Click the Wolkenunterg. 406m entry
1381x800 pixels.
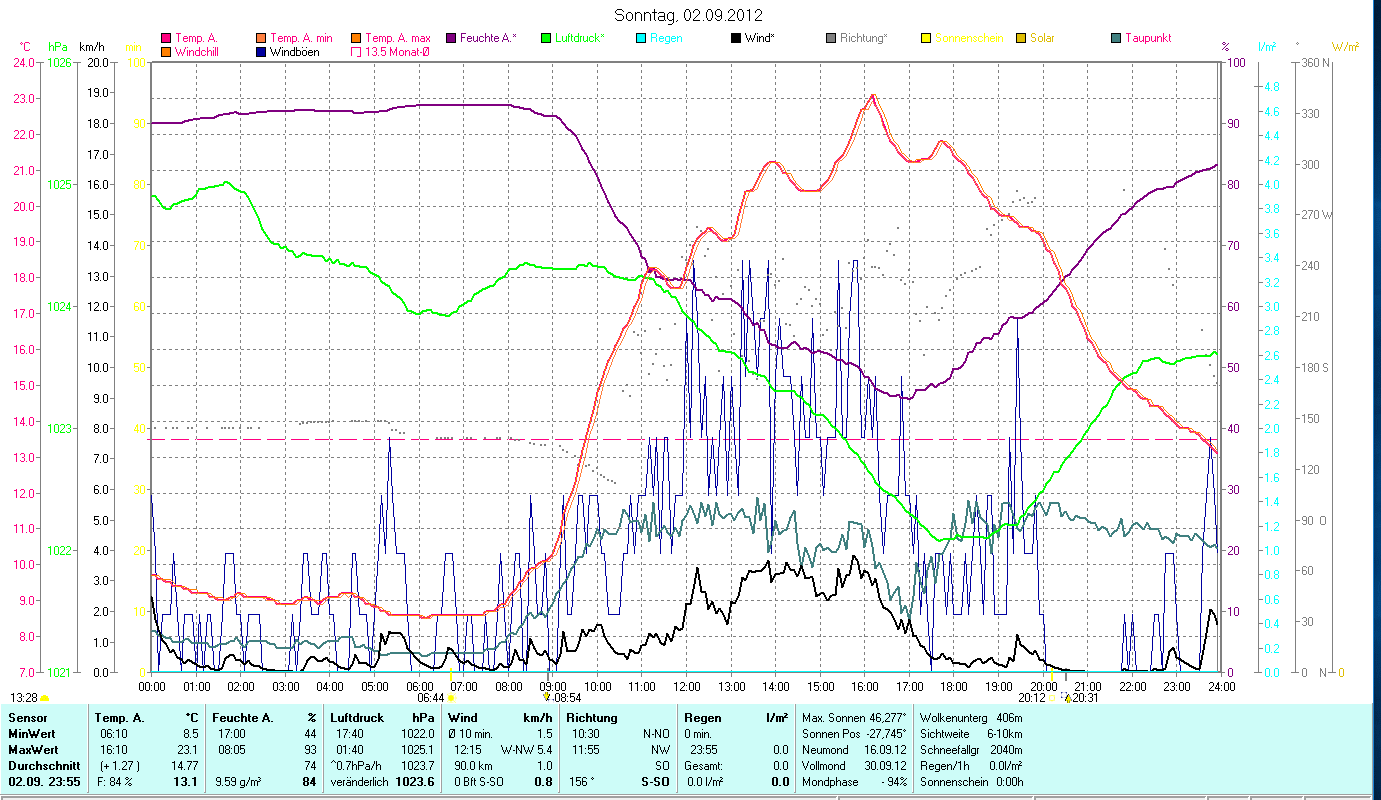(970, 718)
